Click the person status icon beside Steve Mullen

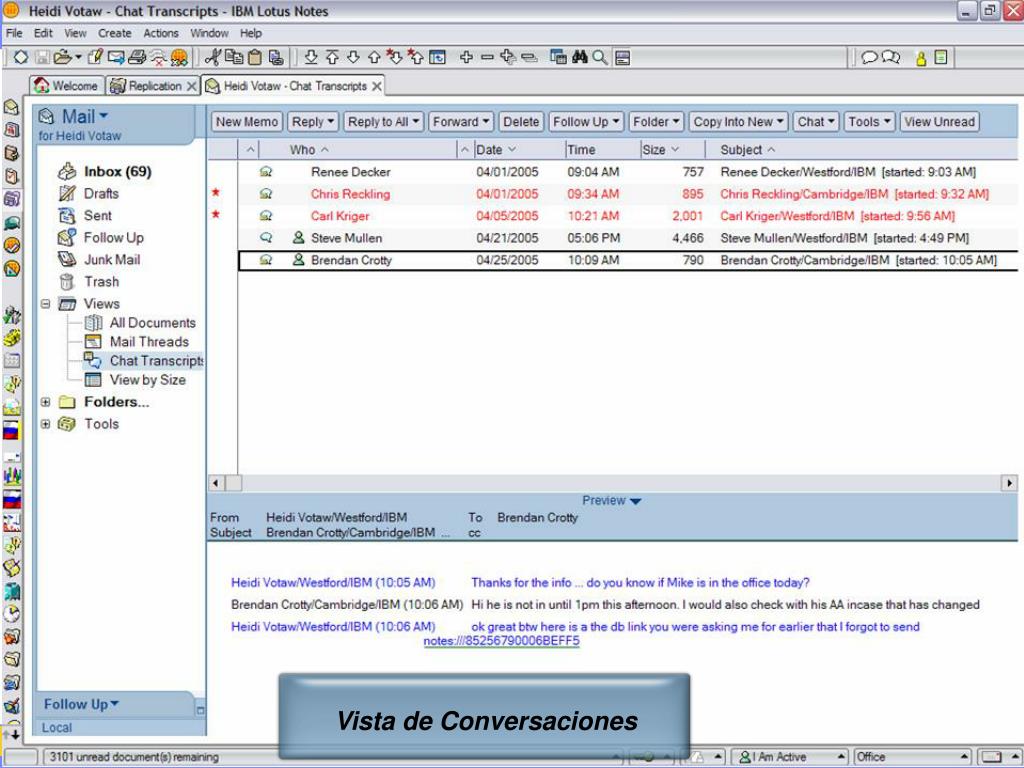point(298,238)
